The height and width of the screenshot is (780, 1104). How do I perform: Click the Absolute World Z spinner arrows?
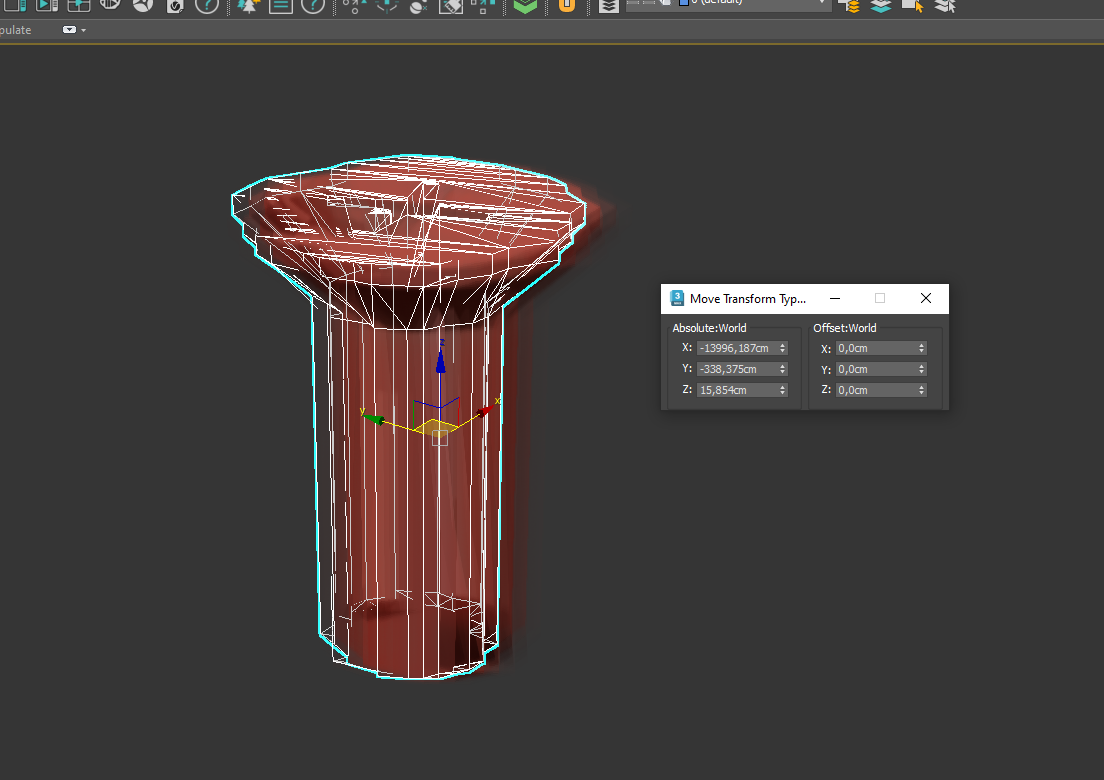tap(782, 390)
